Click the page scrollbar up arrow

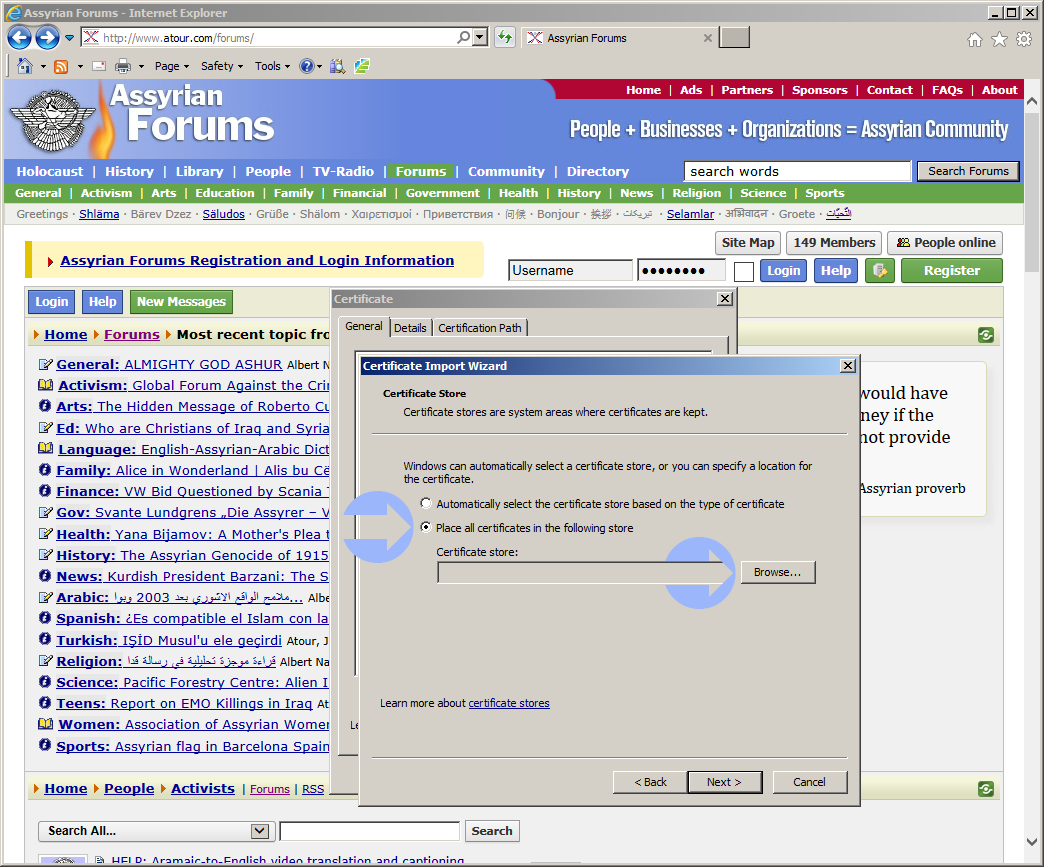1032,102
